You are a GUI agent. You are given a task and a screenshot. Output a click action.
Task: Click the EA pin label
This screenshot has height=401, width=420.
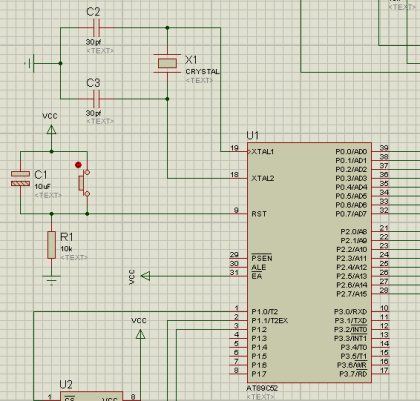pyautogui.click(x=257, y=276)
